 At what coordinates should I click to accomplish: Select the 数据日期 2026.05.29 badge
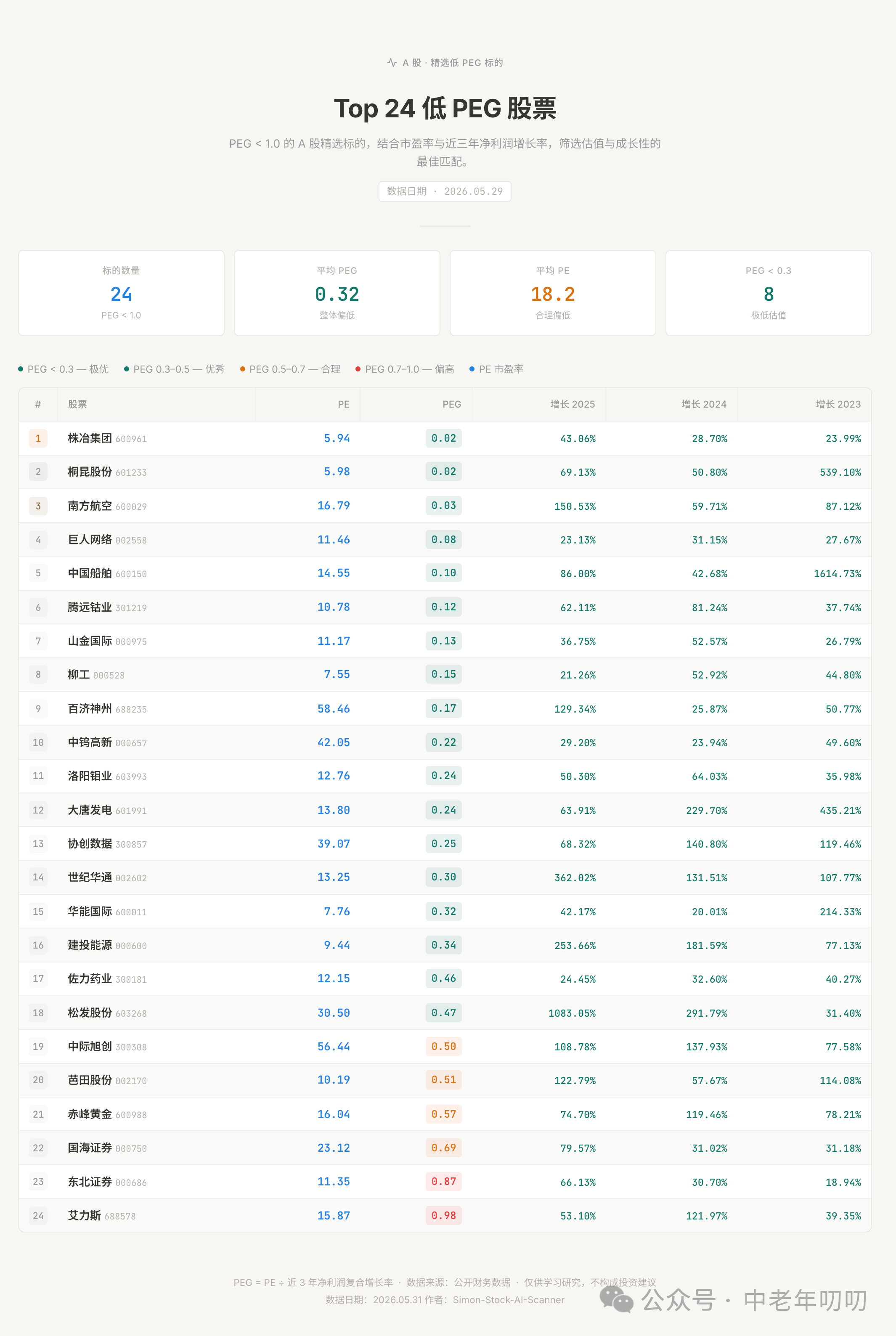point(445,191)
